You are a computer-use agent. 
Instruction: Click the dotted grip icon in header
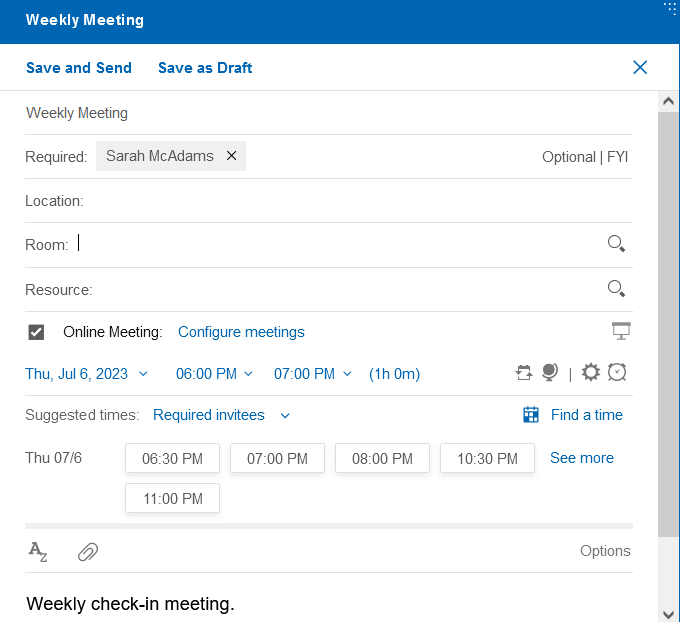(x=670, y=7)
